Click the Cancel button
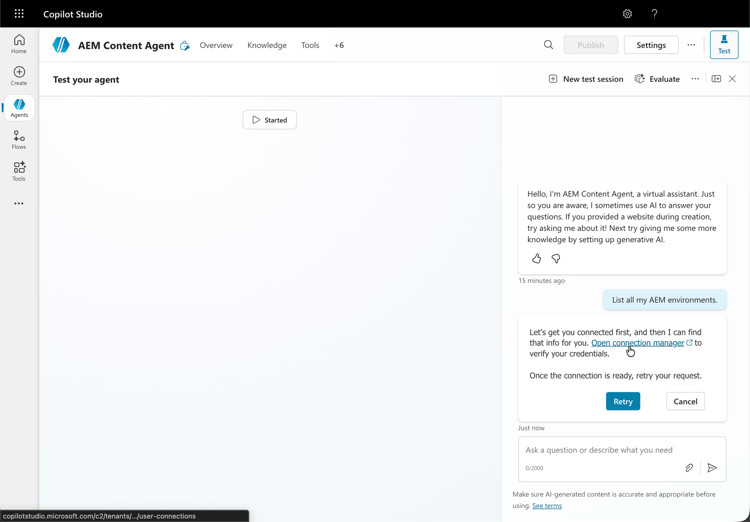Image resolution: width=750 pixels, height=522 pixels. 685,401
